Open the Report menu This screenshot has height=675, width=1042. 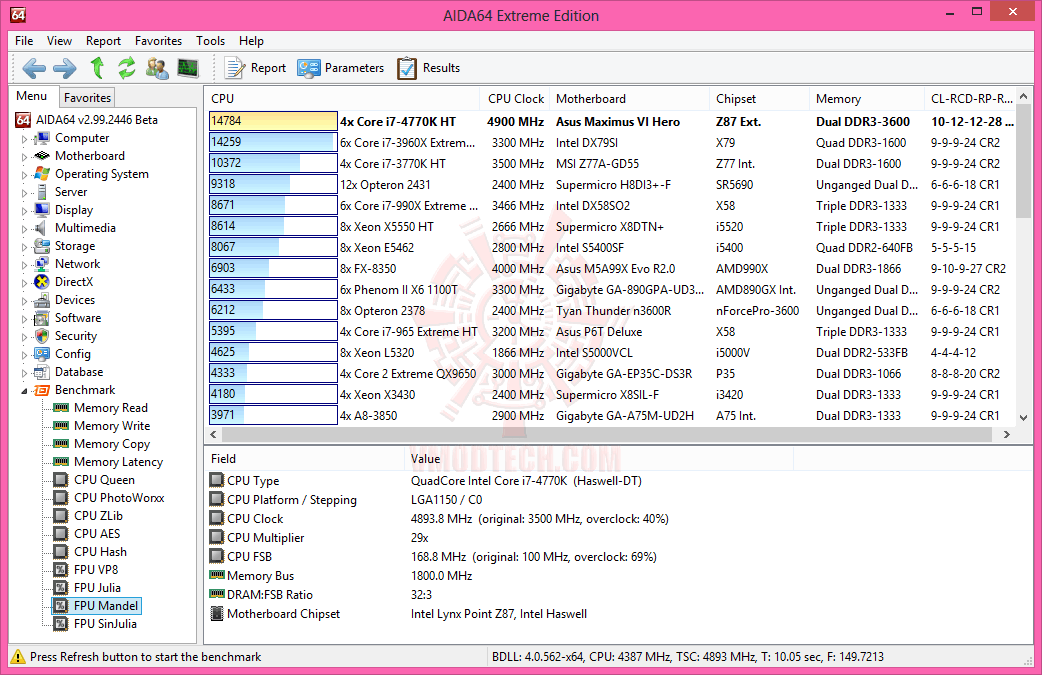(x=103, y=41)
